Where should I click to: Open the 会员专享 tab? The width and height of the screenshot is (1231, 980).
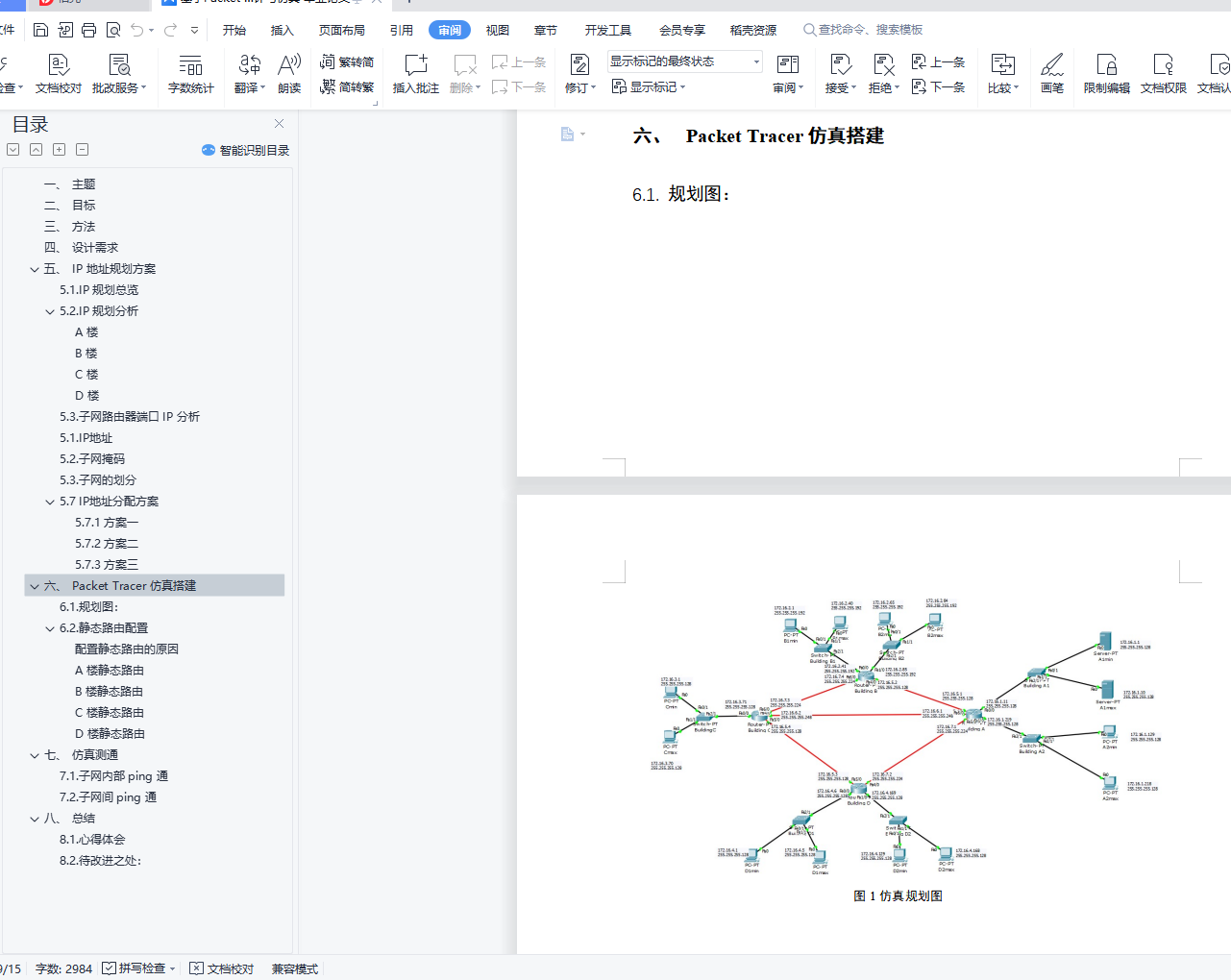click(682, 31)
